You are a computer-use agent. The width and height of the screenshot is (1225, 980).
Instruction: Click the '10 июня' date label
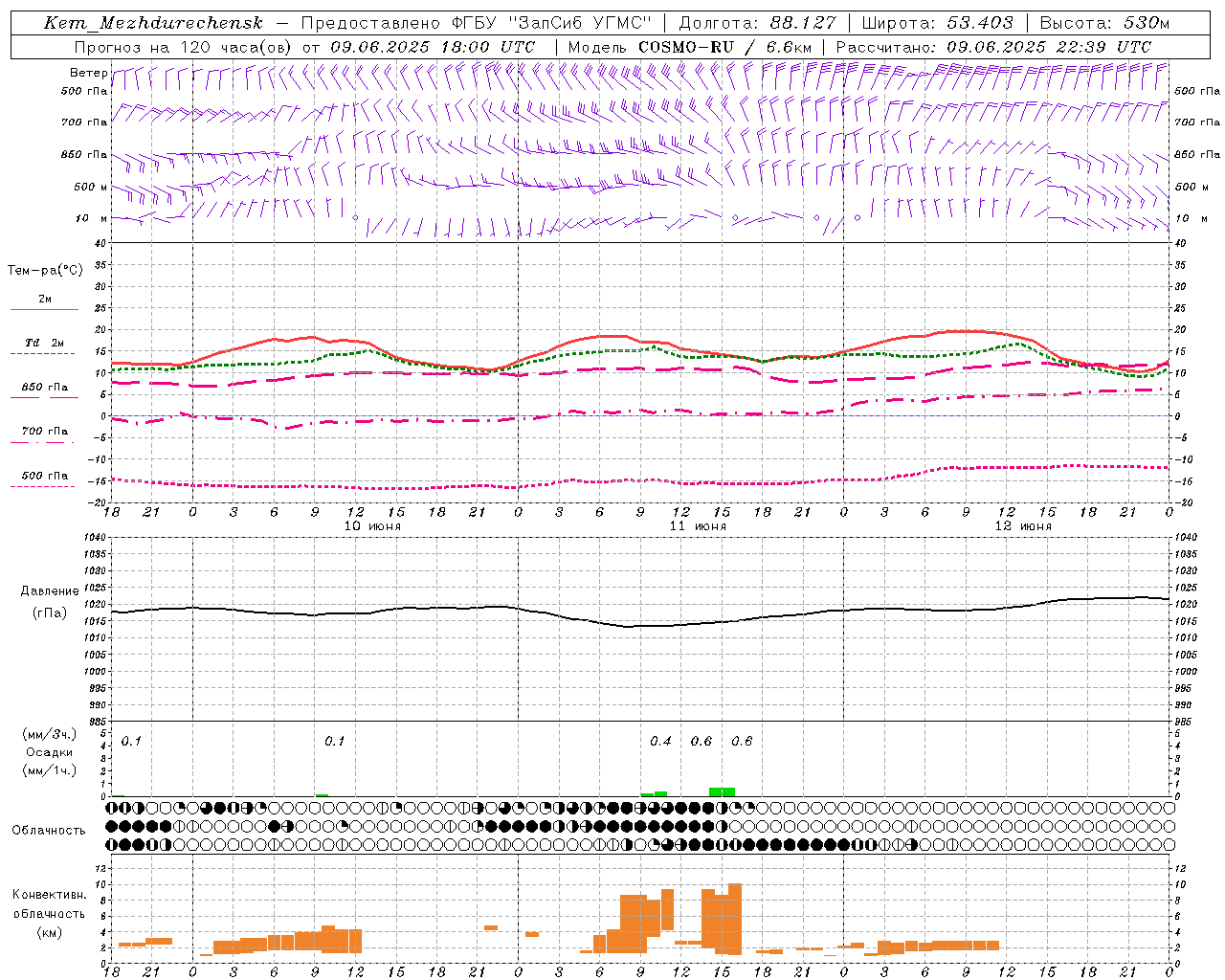(371, 526)
